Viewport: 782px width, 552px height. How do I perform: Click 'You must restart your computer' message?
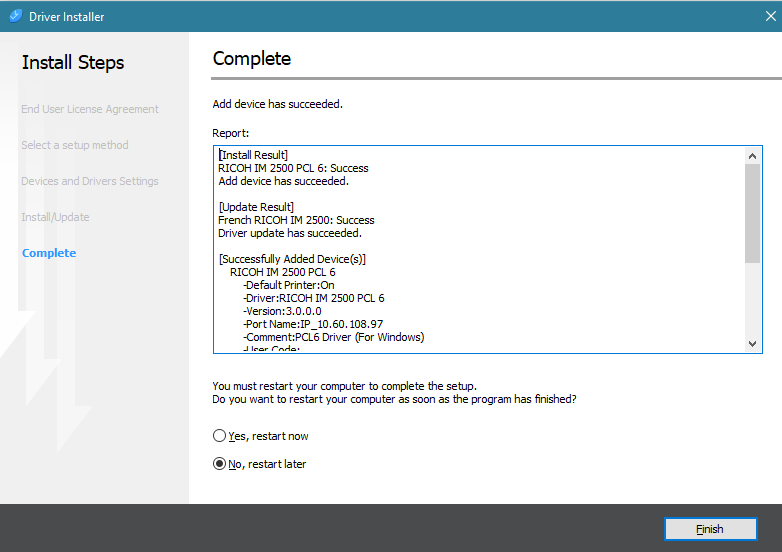click(x=345, y=386)
